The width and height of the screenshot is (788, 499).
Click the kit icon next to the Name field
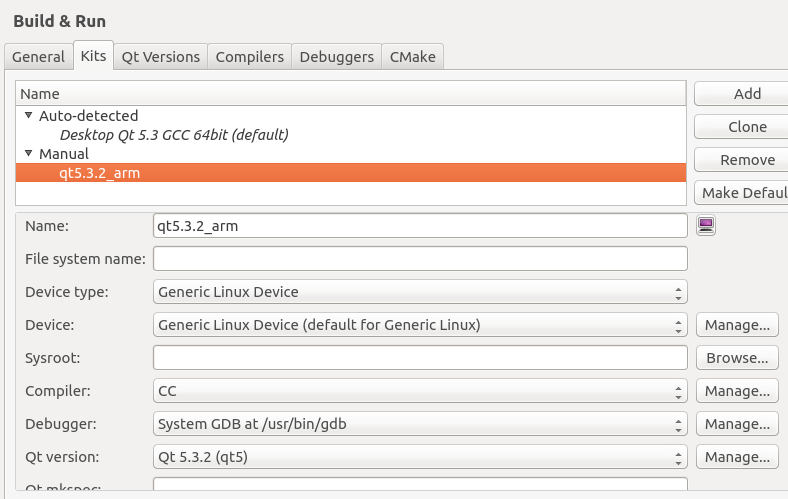tap(706, 226)
